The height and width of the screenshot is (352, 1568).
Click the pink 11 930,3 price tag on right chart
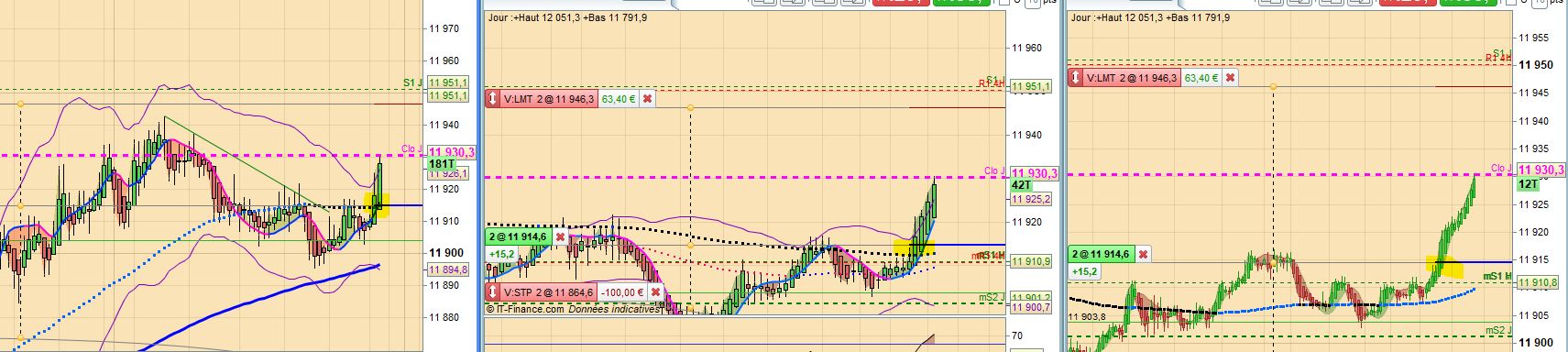(1541, 170)
